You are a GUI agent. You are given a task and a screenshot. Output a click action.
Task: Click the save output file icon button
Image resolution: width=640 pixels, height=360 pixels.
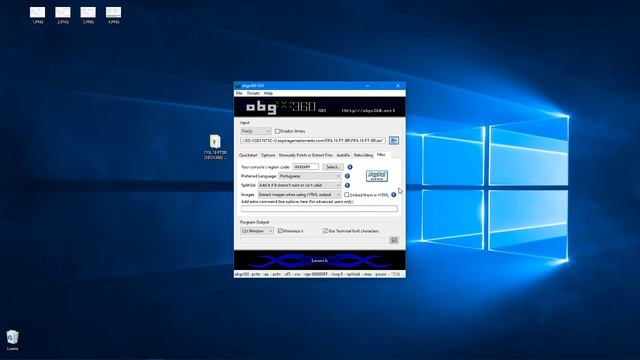tap(393, 240)
